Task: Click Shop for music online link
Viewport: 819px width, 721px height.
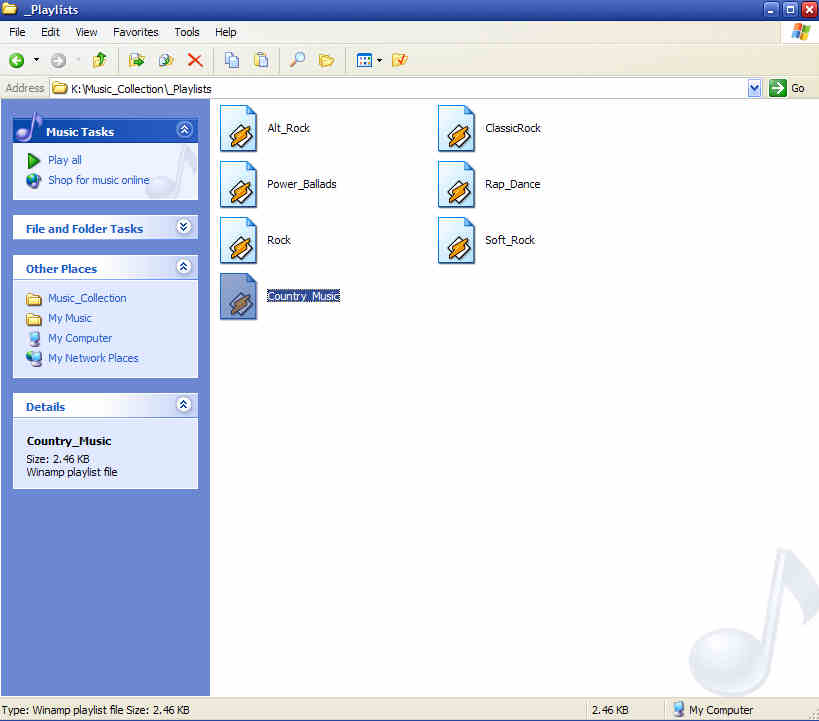Action: point(98,180)
